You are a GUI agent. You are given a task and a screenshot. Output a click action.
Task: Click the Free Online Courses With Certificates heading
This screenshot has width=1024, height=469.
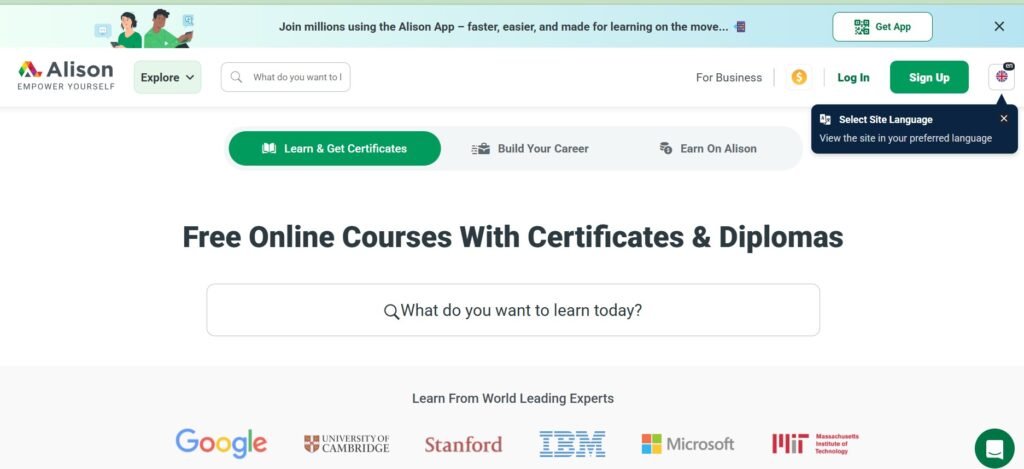point(513,237)
